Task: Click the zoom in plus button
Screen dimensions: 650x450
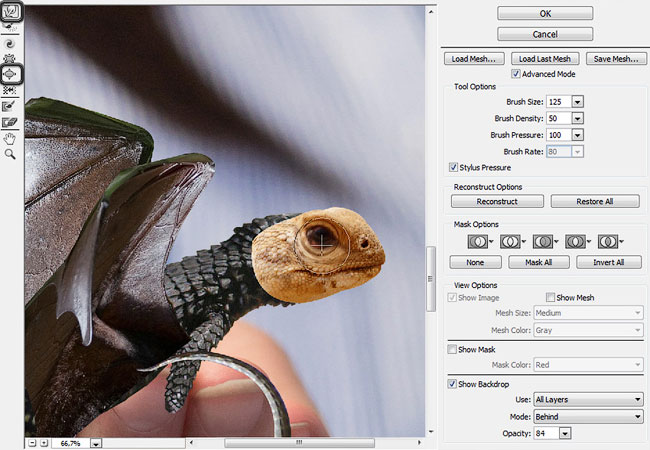Action: [x=44, y=443]
